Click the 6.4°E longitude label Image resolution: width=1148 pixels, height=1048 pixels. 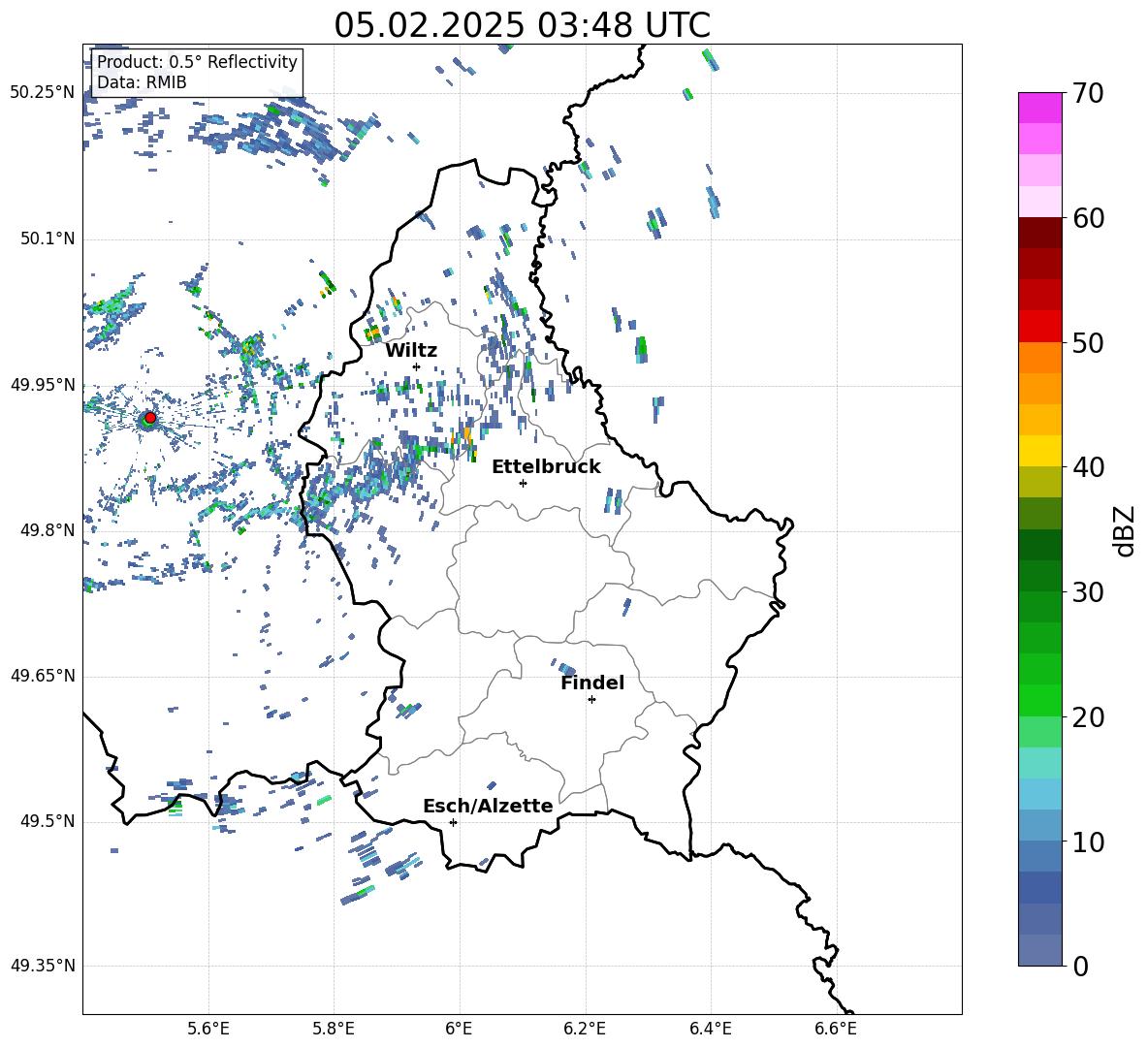710,1029
